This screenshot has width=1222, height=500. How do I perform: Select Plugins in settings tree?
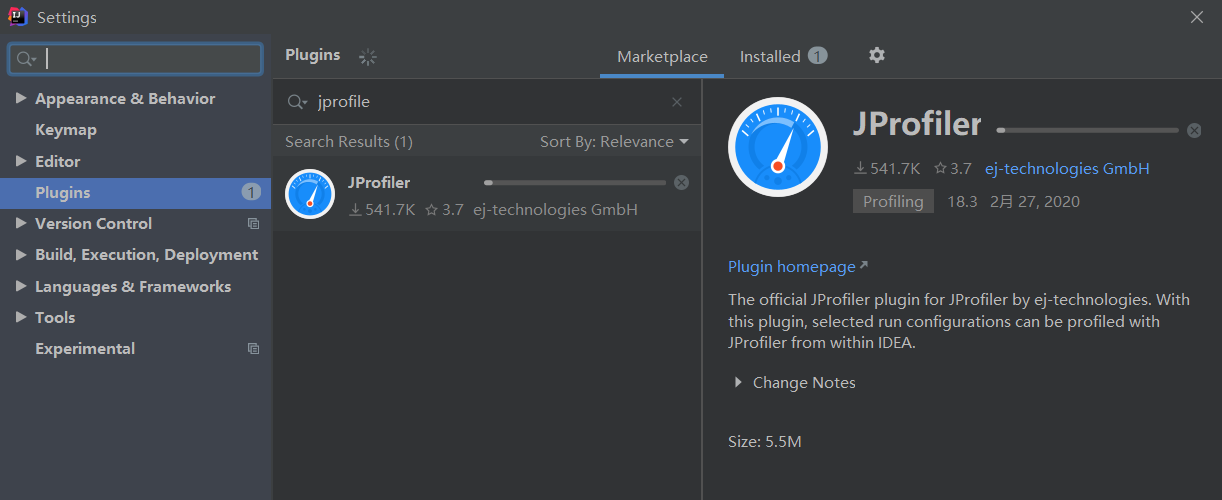[136, 193]
